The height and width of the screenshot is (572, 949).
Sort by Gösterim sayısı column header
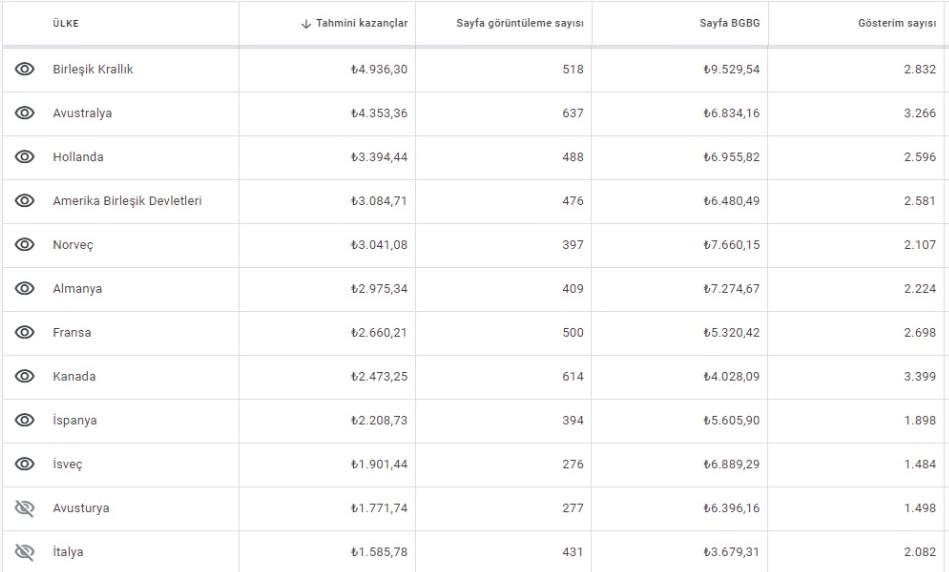point(897,23)
